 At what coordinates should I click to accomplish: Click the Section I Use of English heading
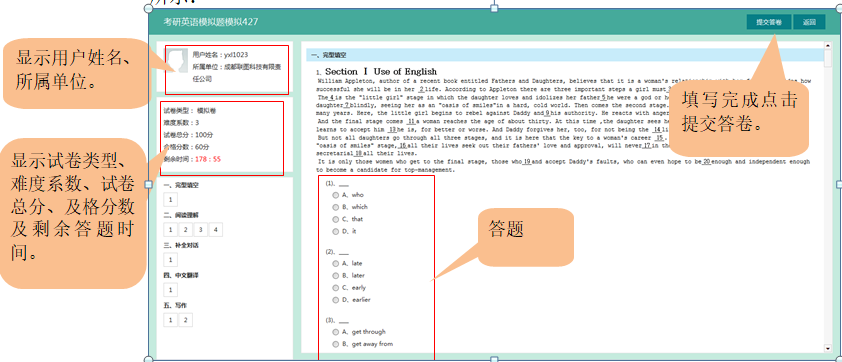tap(381, 71)
